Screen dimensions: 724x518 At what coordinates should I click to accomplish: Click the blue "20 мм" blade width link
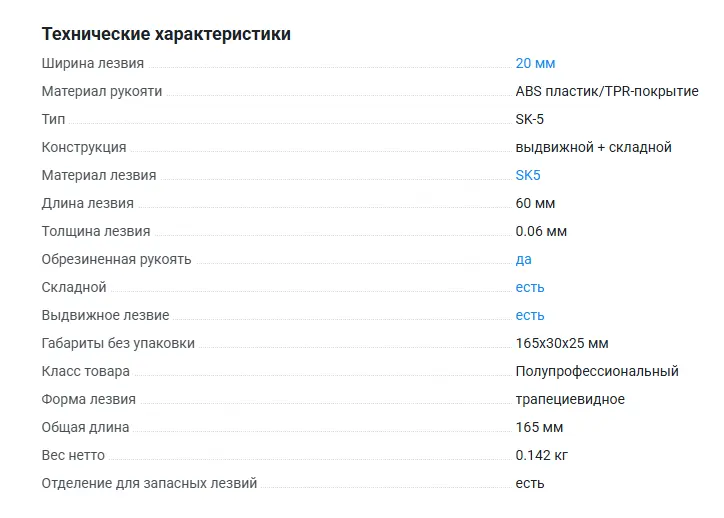click(535, 63)
